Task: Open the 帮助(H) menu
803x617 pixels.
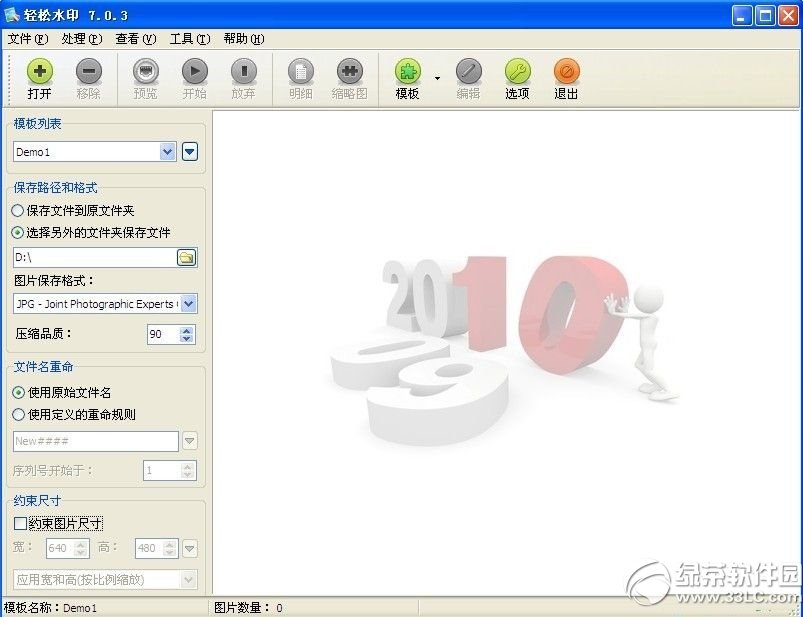Action: click(x=244, y=39)
